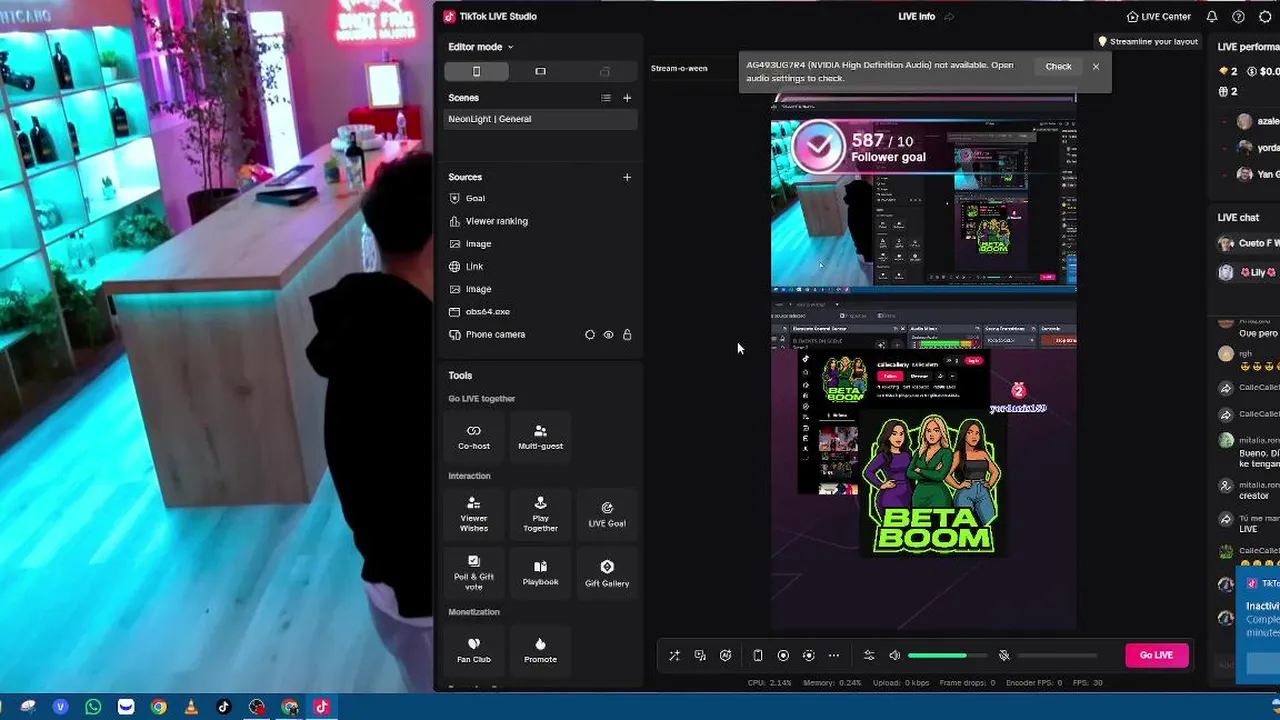
Task: Open more options ellipsis in bottom toolbar
Action: tap(834, 656)
